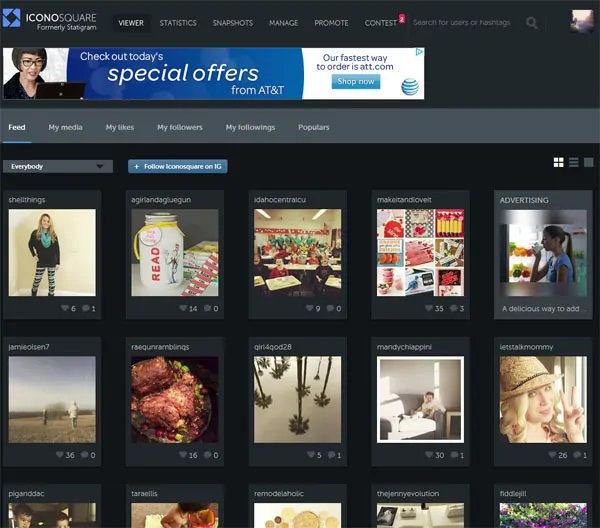Open the CONTEST menu
The width and height of the screenshot is (600, 528).
381,23
